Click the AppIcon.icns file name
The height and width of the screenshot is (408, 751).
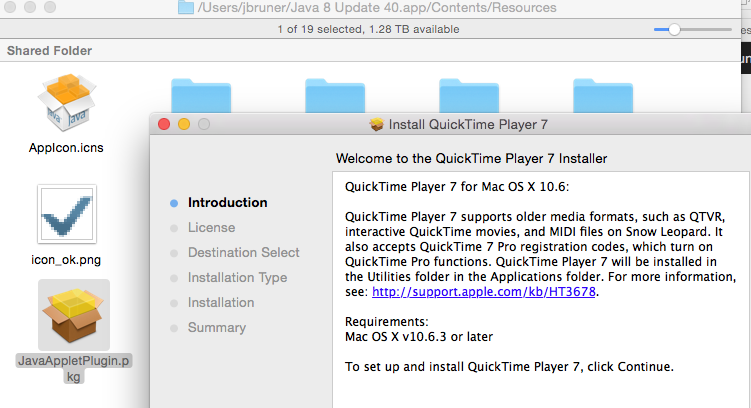pos(66,147)
